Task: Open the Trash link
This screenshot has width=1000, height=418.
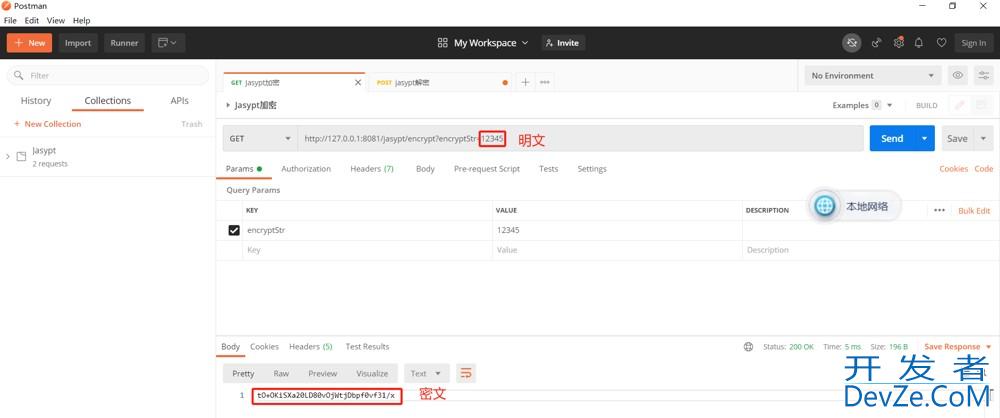Action: point(191,124)
